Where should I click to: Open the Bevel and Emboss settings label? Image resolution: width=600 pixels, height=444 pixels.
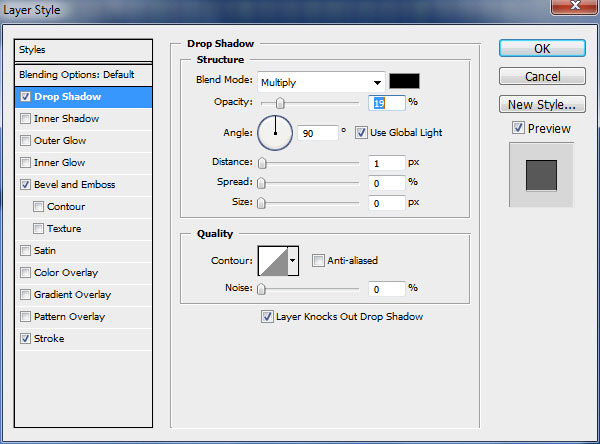(x=75, y=184)
